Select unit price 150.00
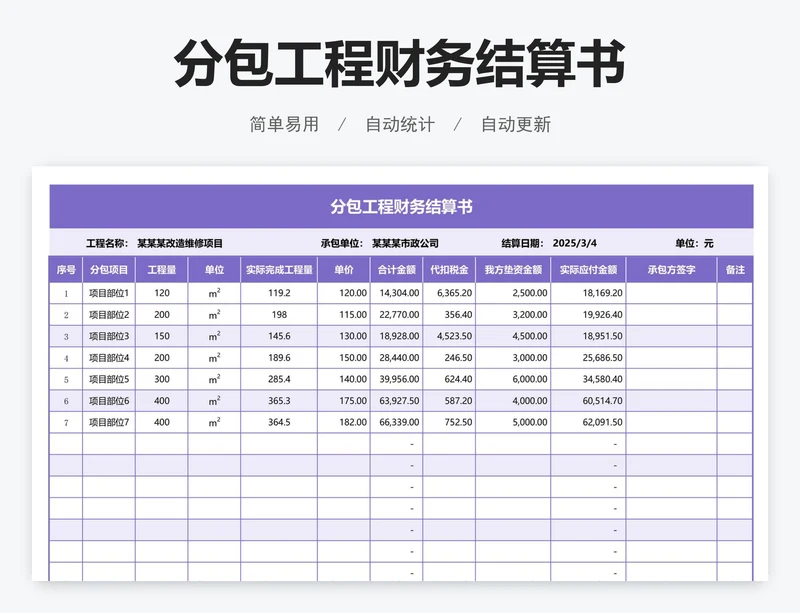The width and height of the screenshot is (800, 613). click(353, 358)
